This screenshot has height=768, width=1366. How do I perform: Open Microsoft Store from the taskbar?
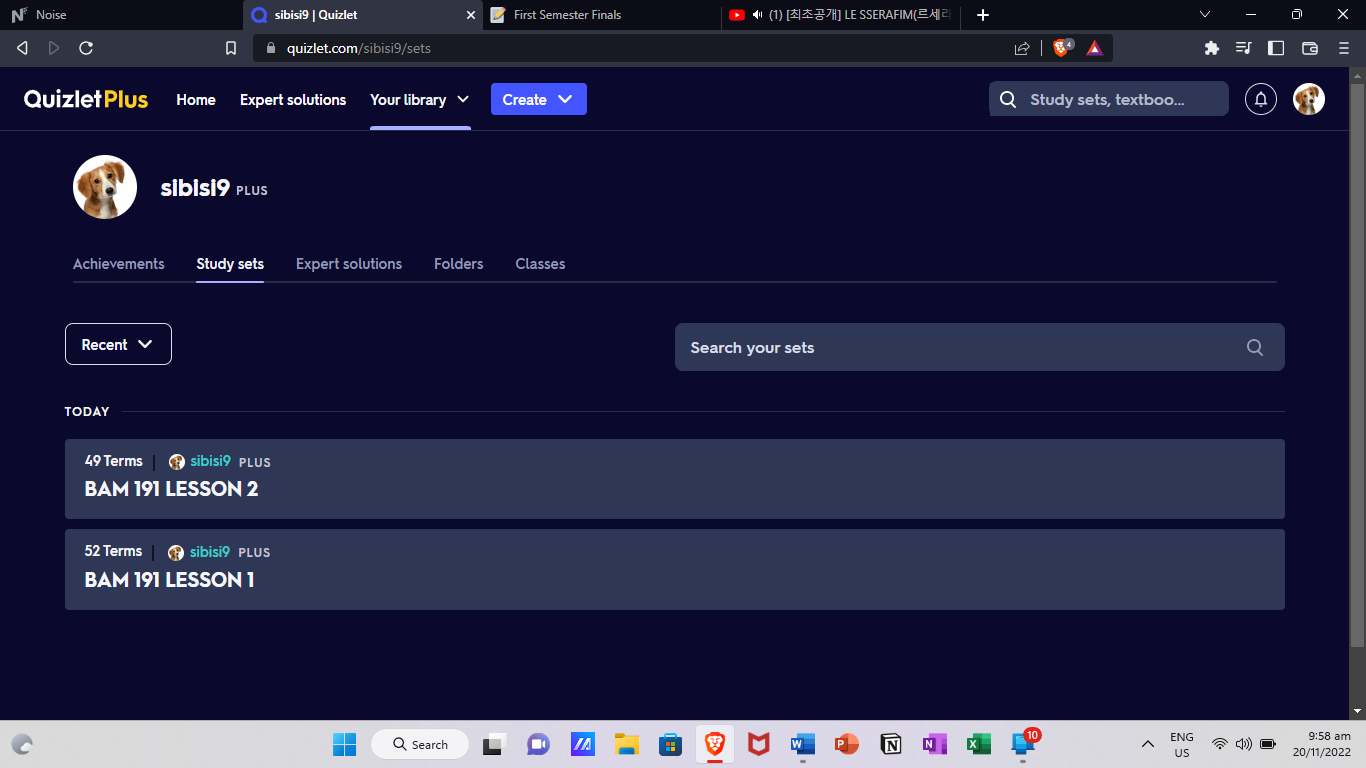click(x=670, y=744)
